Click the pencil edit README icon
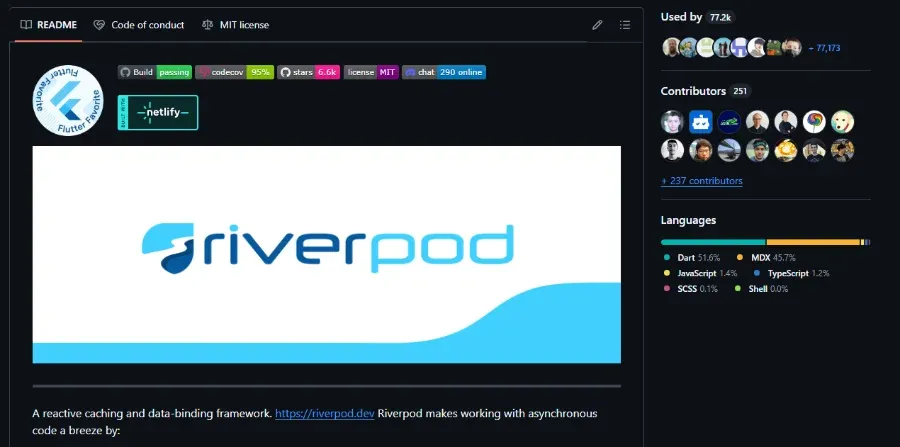 pyautogui.click(x=597, y=25)
